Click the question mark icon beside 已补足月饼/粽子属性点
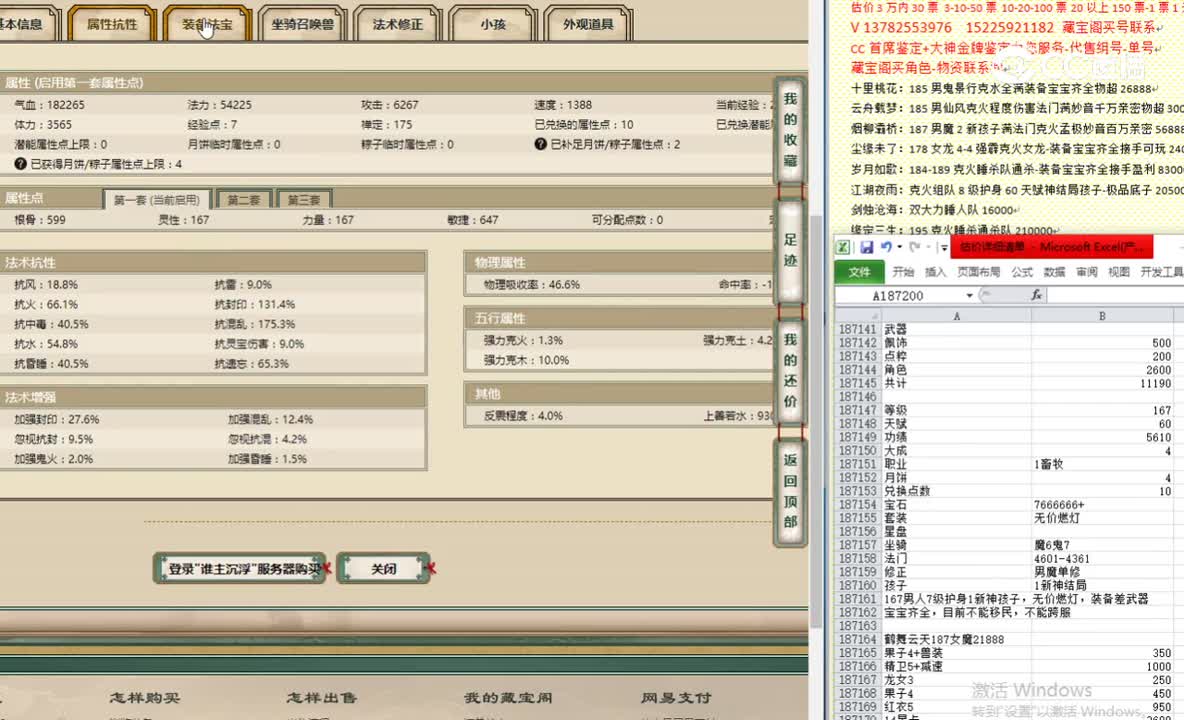Screen dimensions: 1184x720 (x=540, y=143)
